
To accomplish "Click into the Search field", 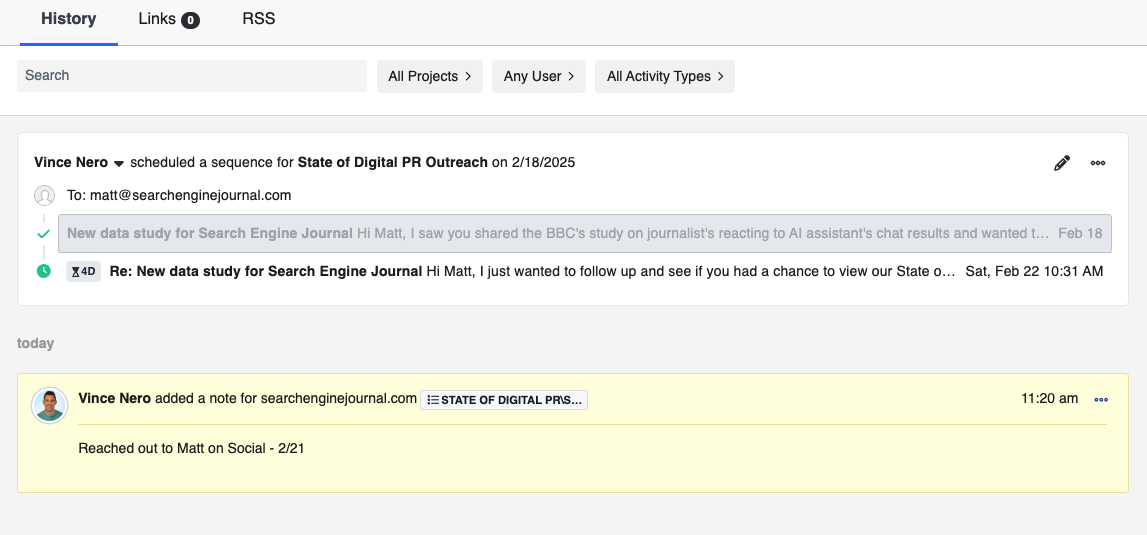I will [192, 76].
